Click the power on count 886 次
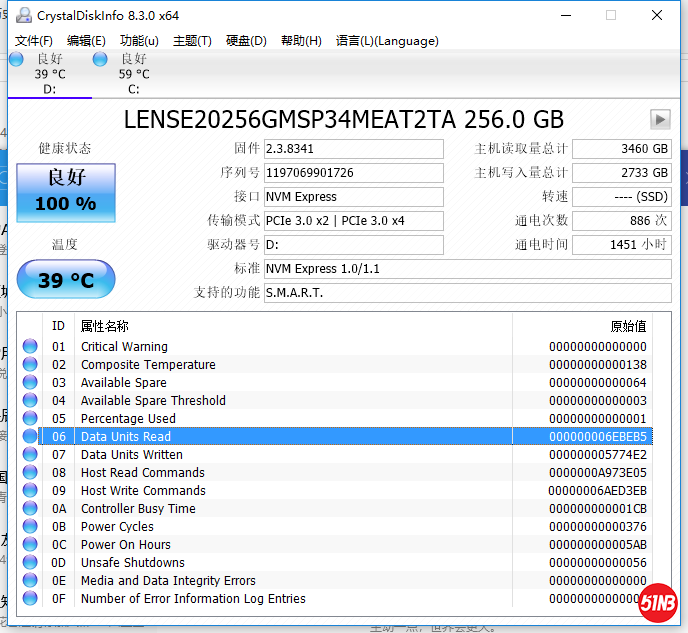This screenshot has width=688, height=633. 622,221
